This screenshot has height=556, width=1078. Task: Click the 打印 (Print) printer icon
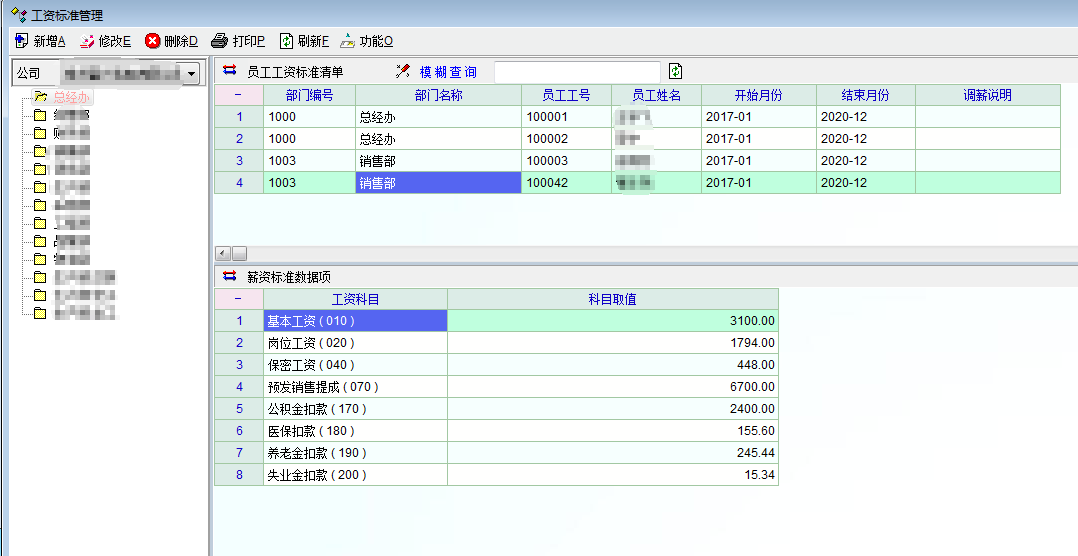coord(220,41)
